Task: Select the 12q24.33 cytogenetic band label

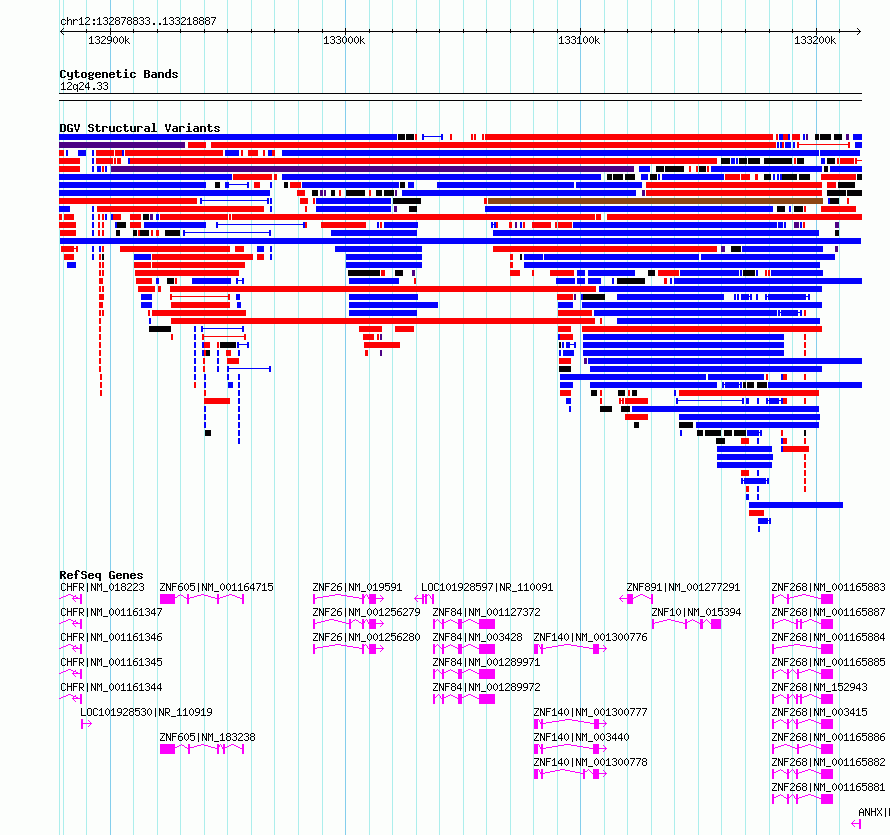Action: point(84,86)
